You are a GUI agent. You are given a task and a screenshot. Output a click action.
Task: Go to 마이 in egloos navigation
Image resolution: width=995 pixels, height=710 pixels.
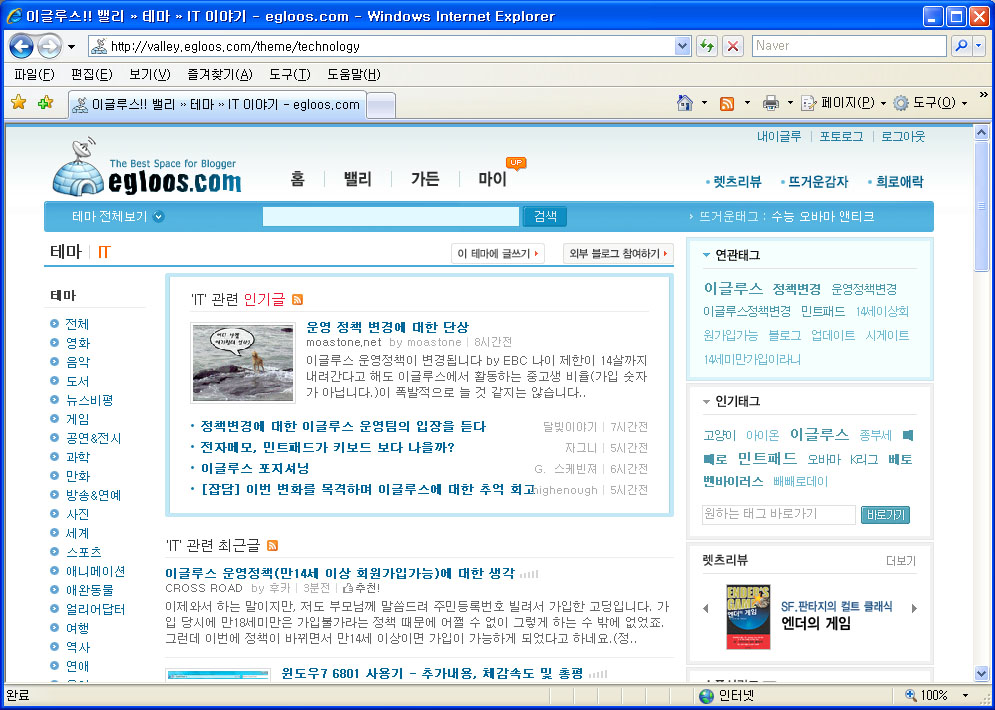coord(493,179)
